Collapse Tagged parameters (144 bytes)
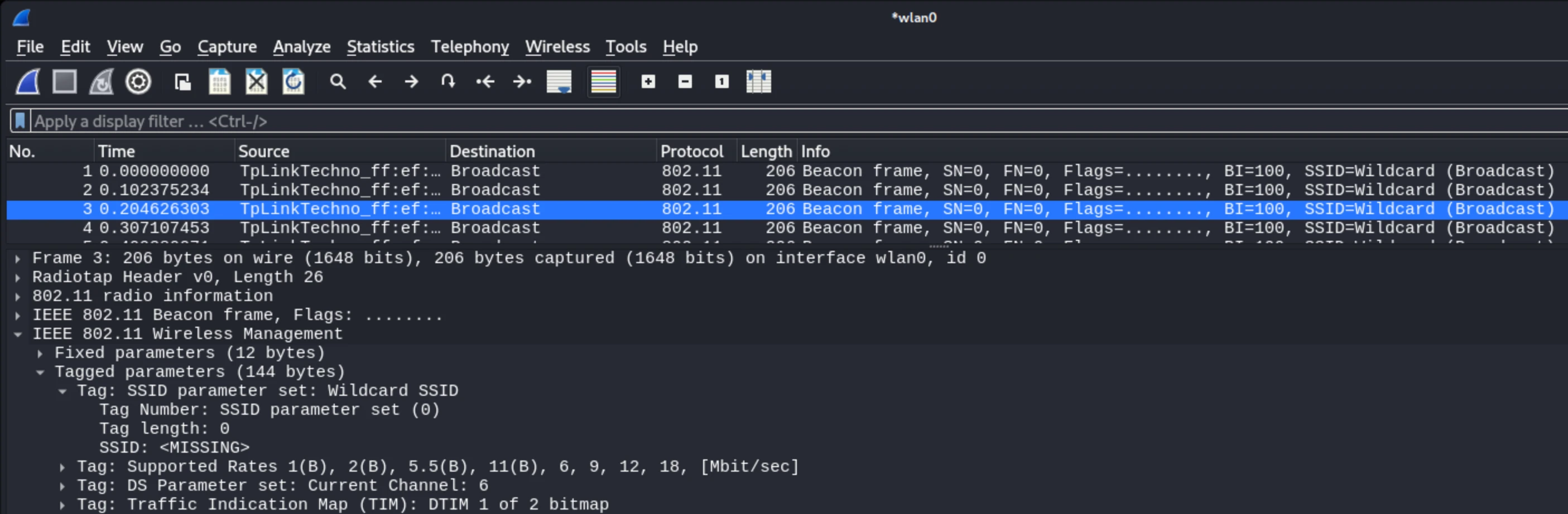Image resolution: width=1568 pixels, height=514 pixels. 40,372
